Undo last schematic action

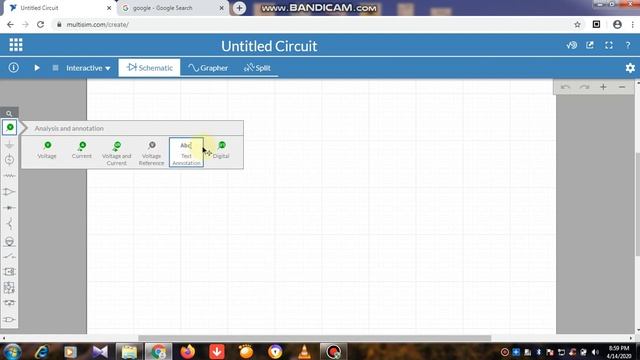(x=565, y=87)
